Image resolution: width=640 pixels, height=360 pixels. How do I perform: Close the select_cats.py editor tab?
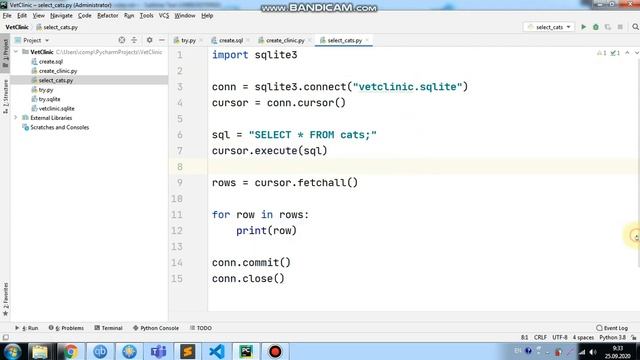(x=367, y=40)
